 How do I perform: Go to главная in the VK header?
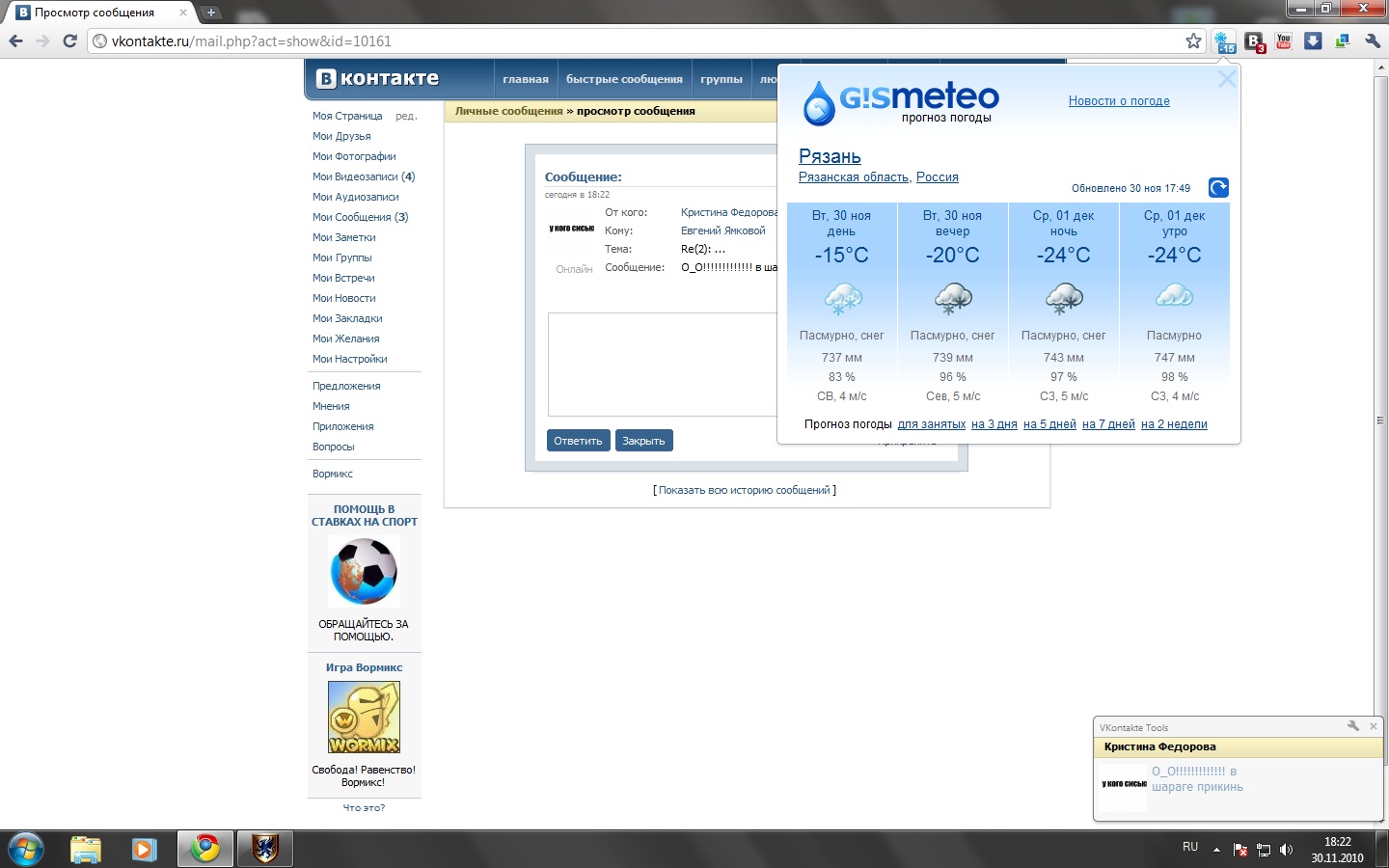coord(526,79)
